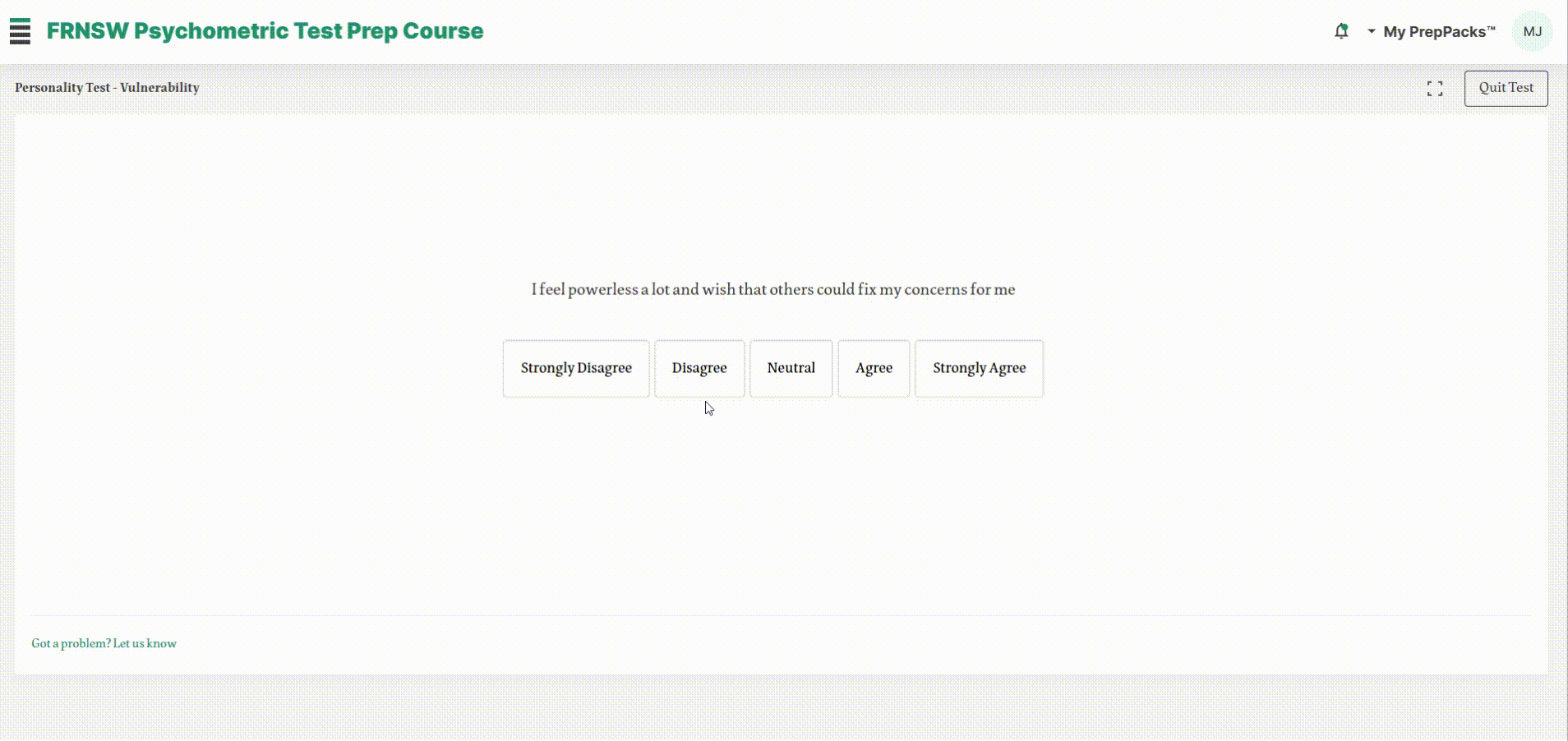
Task: Click the yellow page background below the panel
Action: tap(781, 708)
